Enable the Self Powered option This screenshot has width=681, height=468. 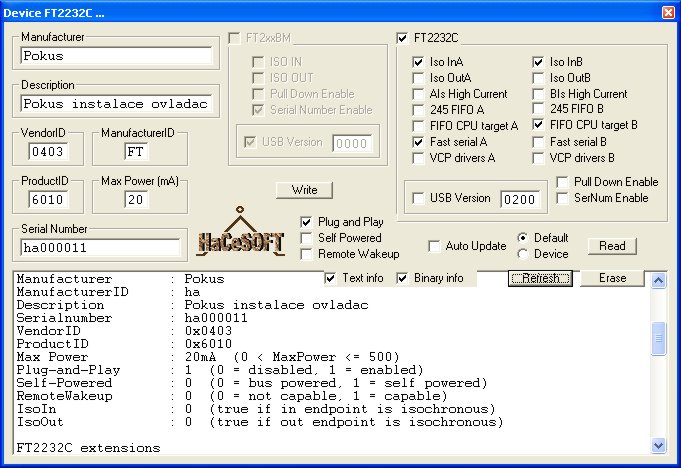point(307,238)
